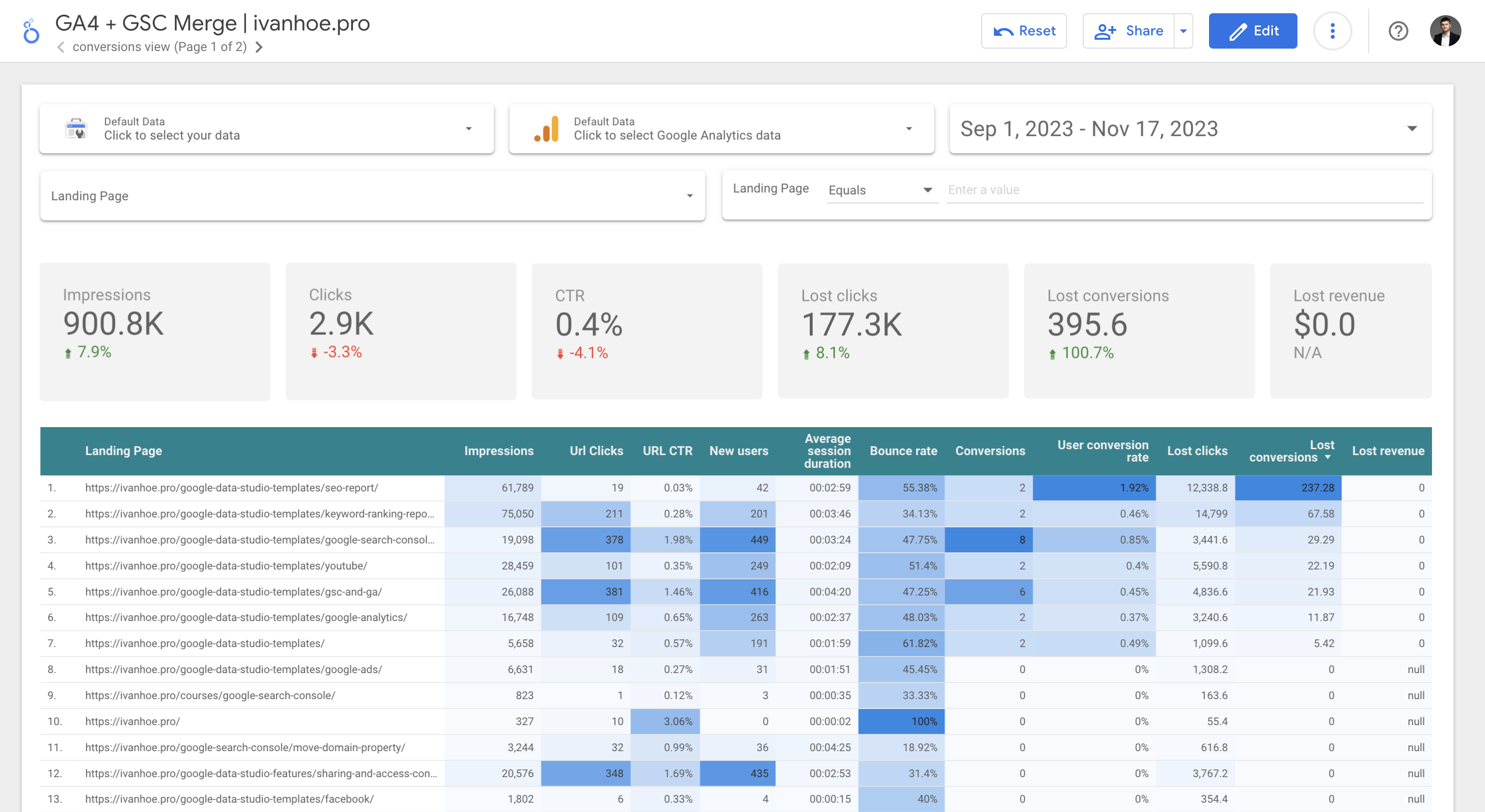
Task: Click the Search Console data source icon
Action: 76,129
